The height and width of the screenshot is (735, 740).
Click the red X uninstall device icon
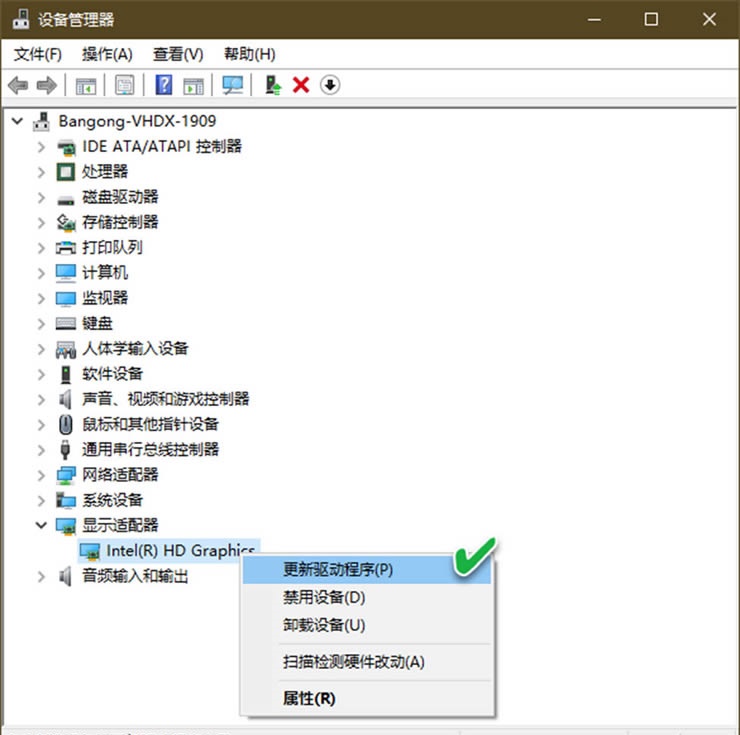tap(301, 85)
